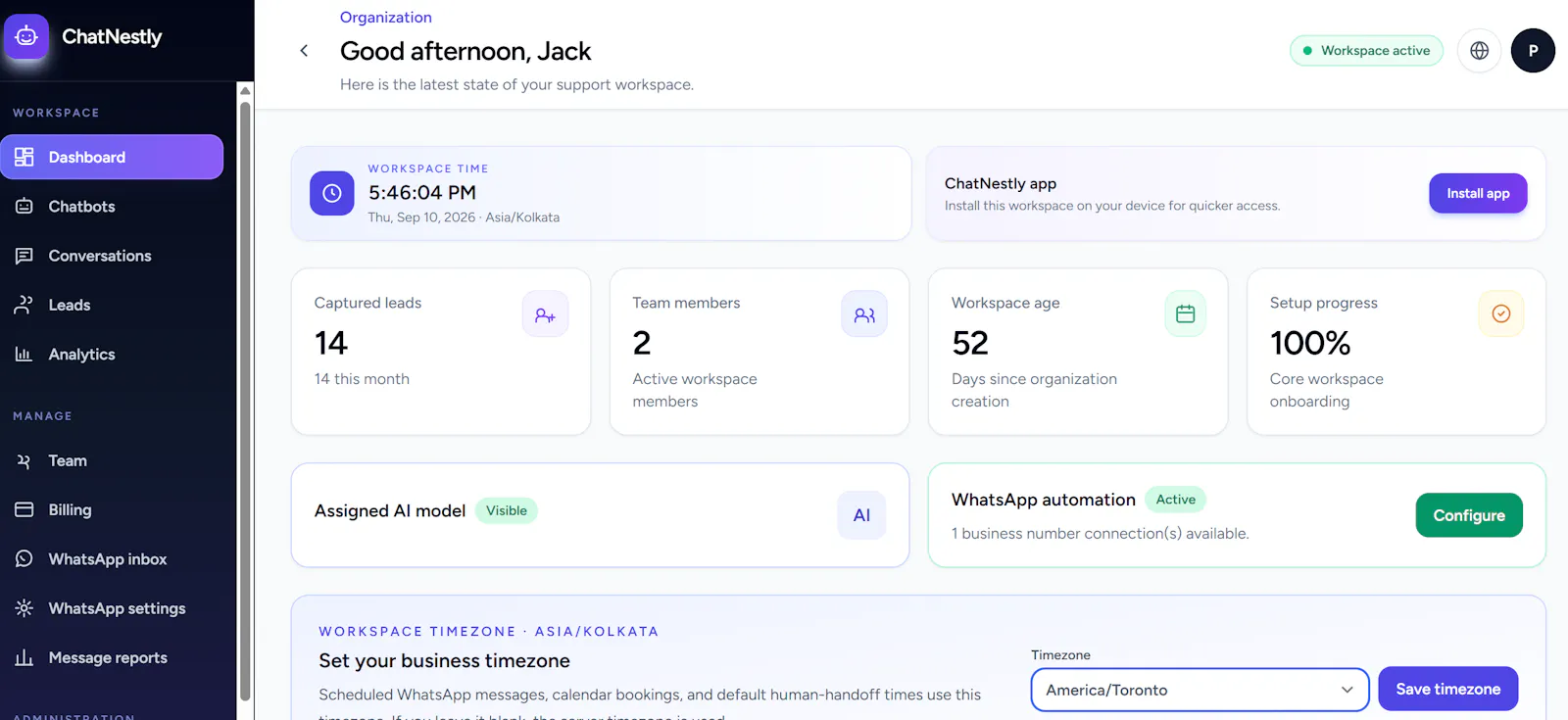
Task: Click the Chatbots robot icon in sidebar
Action: pyautogui.click(x=24, y=207)
